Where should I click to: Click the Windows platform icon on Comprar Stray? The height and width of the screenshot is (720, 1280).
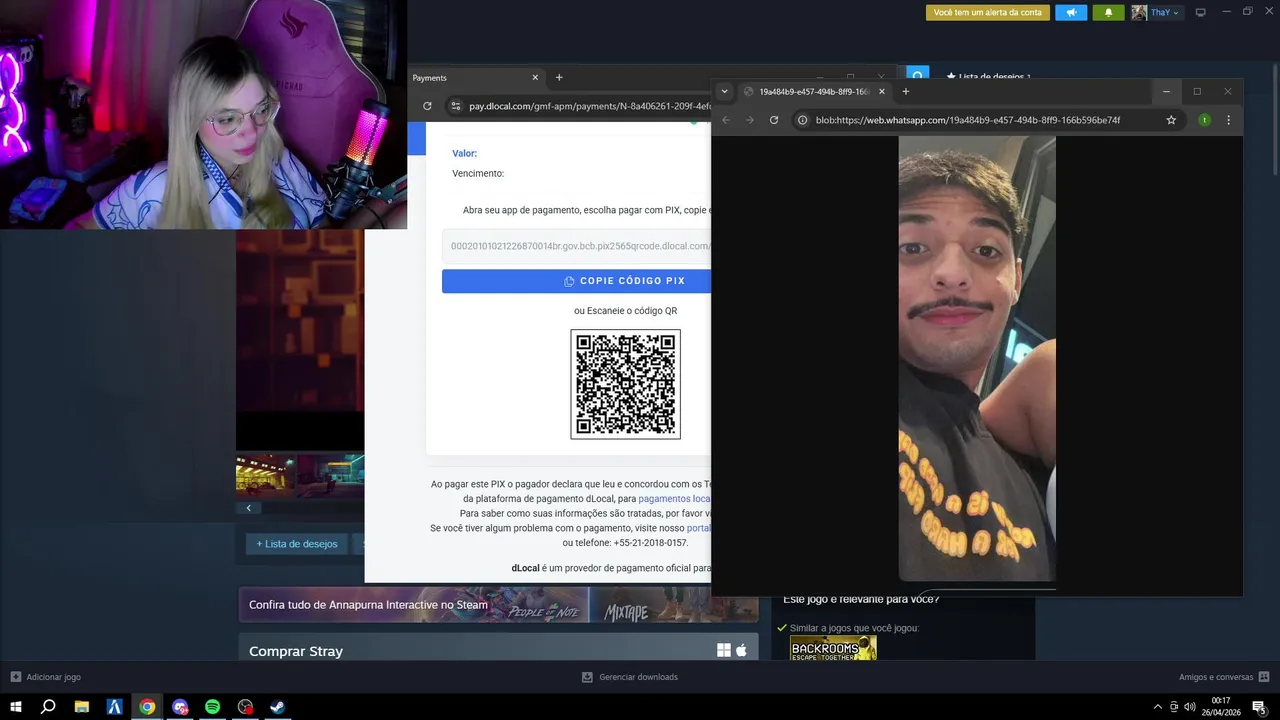tap(724, 650)
